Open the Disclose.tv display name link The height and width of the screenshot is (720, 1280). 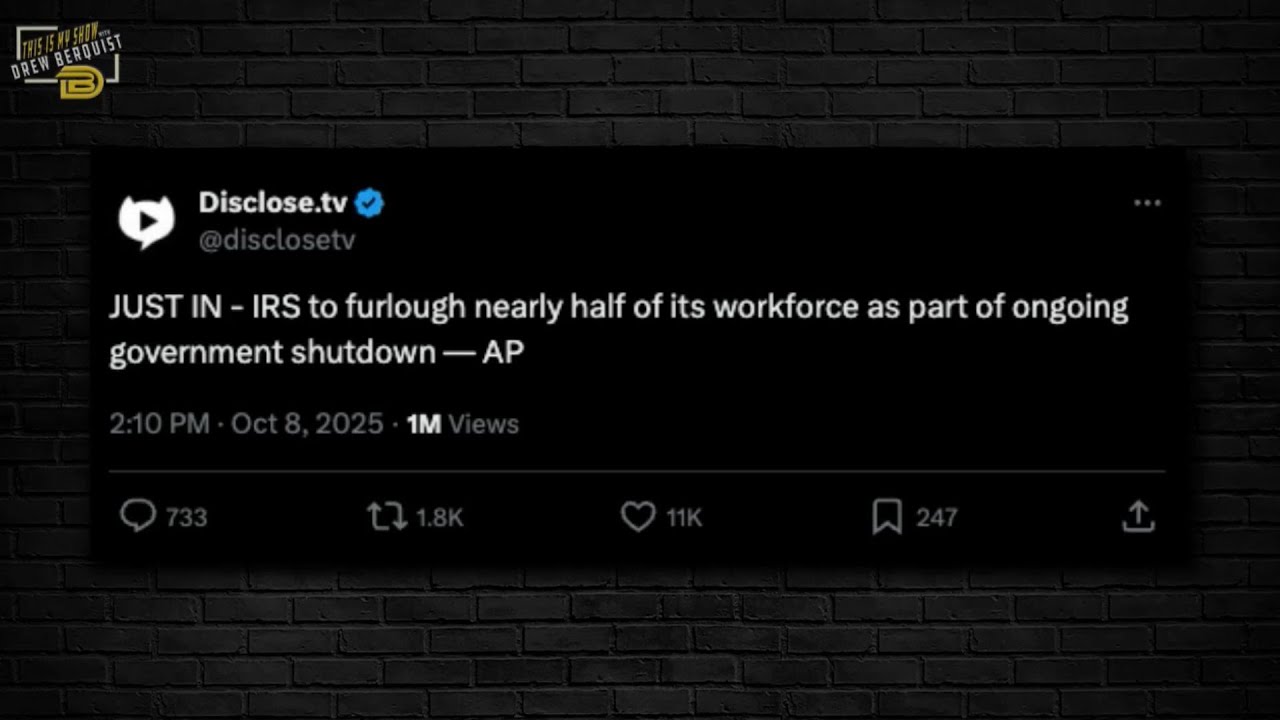point(273,203)
